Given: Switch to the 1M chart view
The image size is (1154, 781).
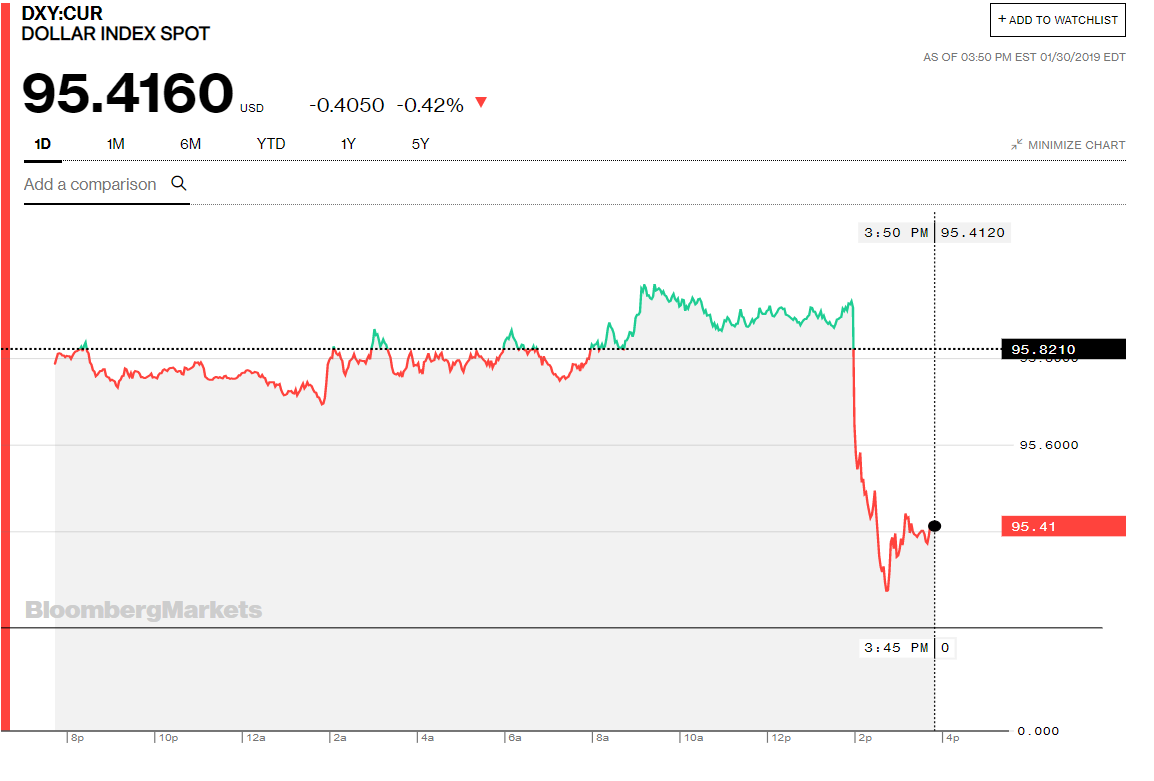Looking at the screenshot, I should 114,144.
